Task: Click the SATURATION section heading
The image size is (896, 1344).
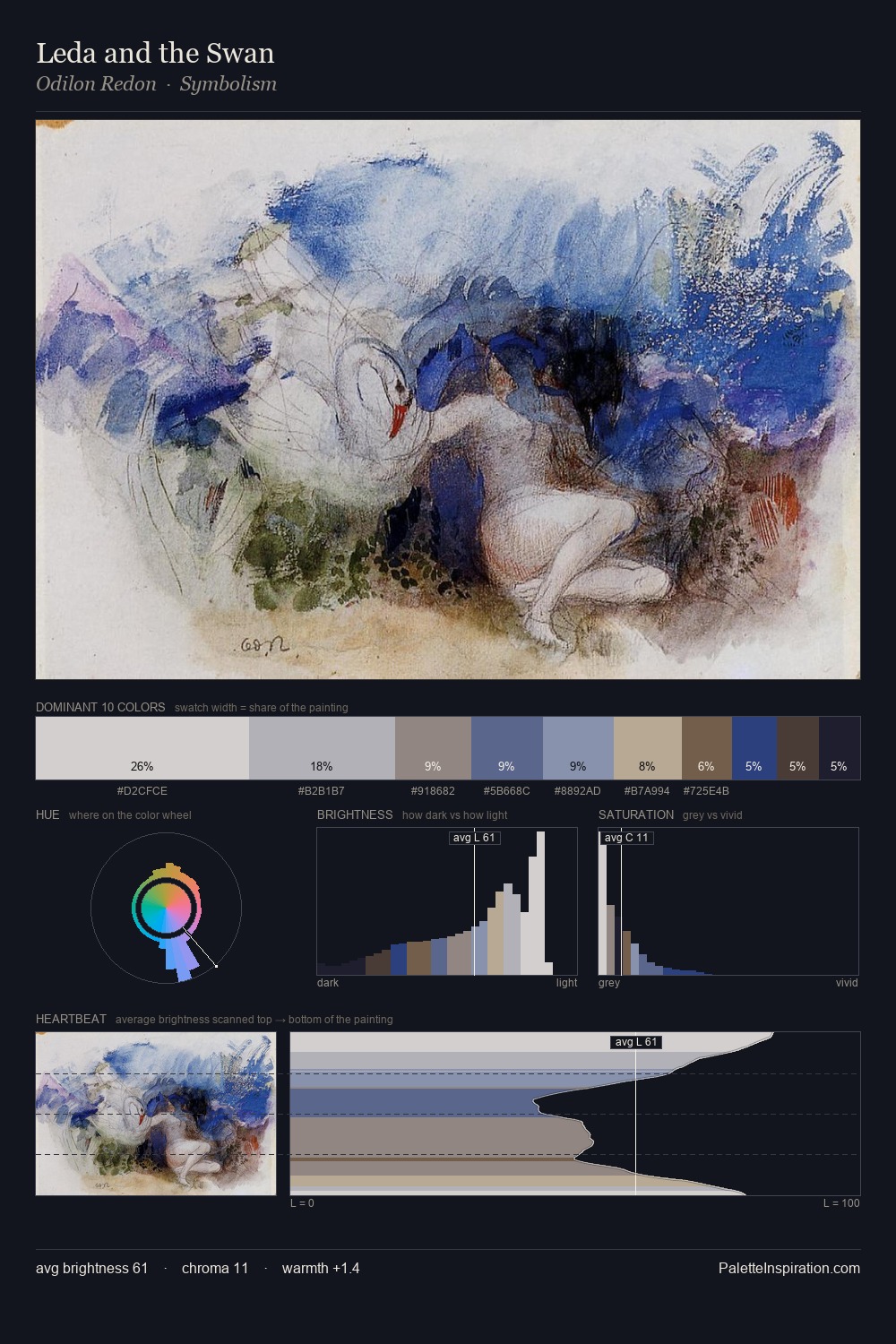Action: 636,814
